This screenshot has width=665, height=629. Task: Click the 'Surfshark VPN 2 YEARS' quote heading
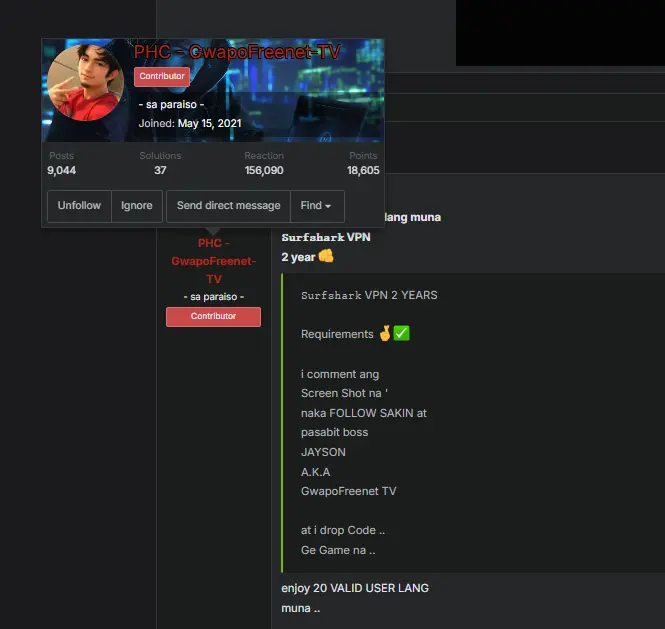pyautogui.click(x=369, y=295)
